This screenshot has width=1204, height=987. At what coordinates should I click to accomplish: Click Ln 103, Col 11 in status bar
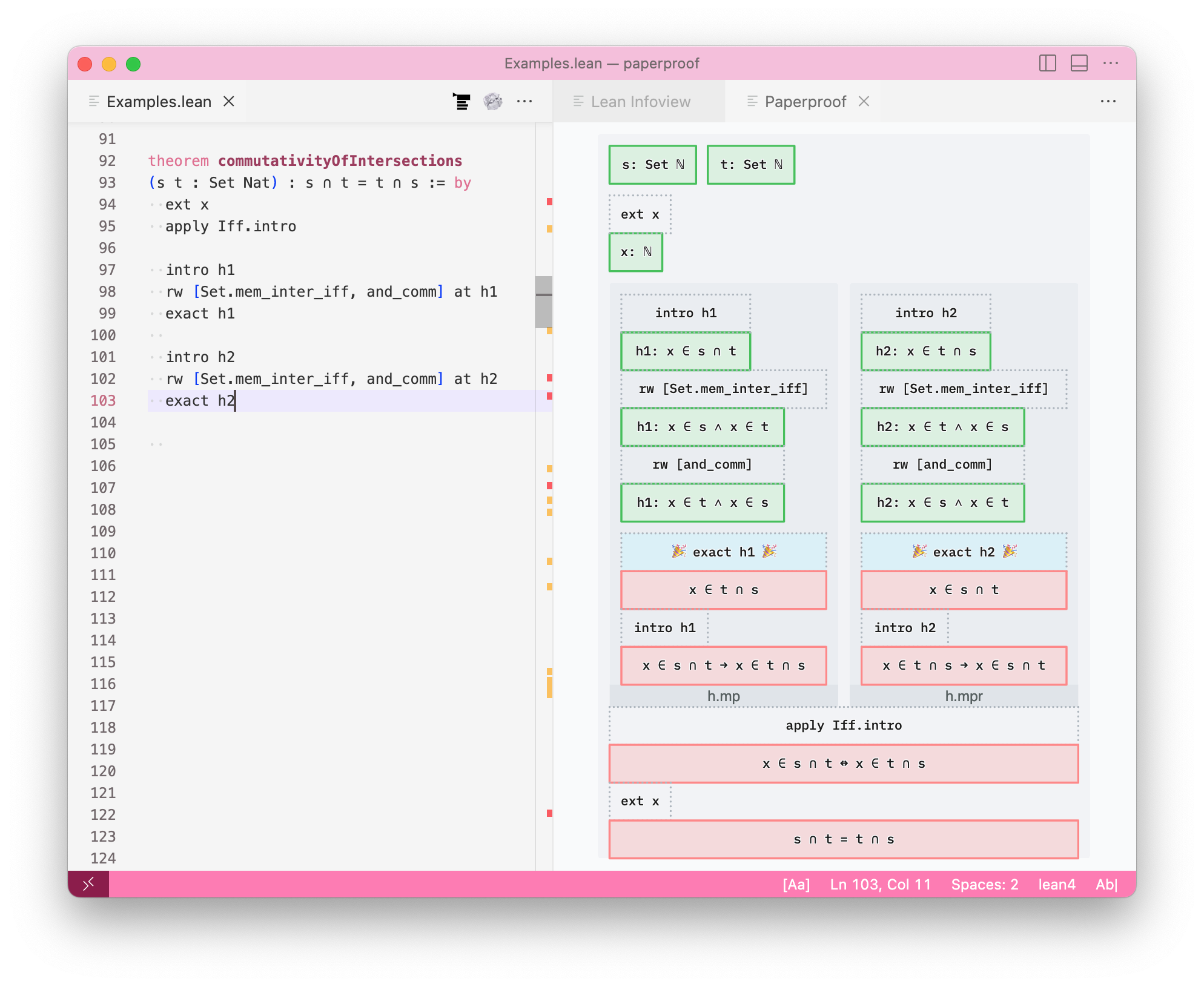[x=880, y=885]
